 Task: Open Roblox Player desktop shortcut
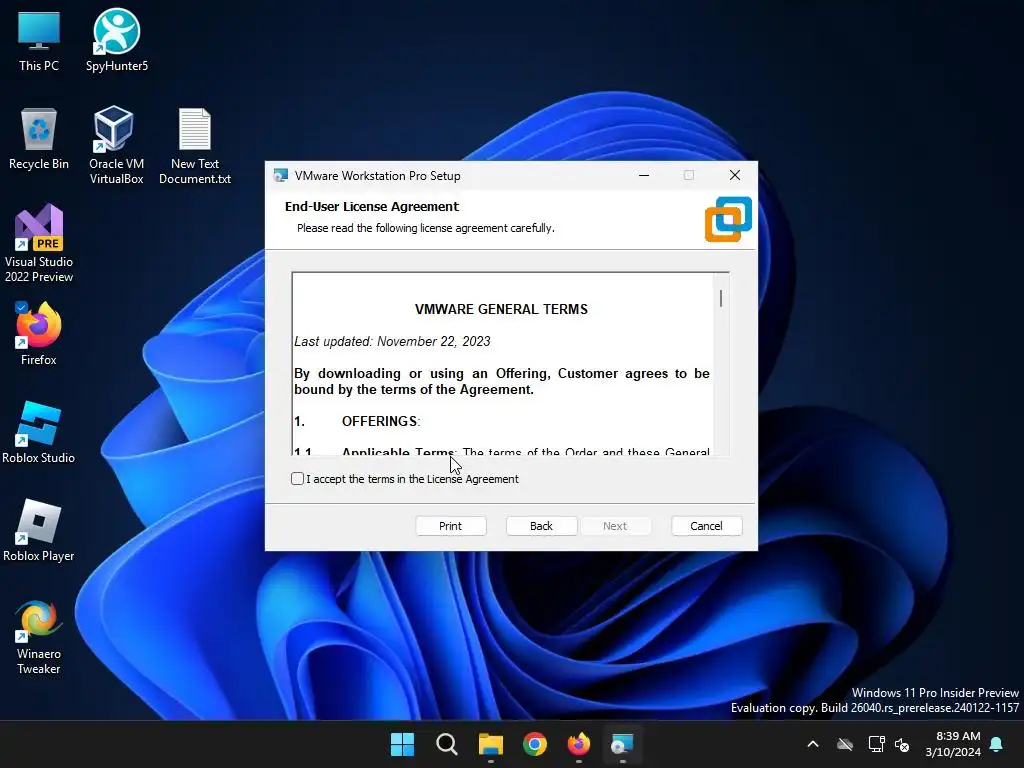click(x=39, y=530)
